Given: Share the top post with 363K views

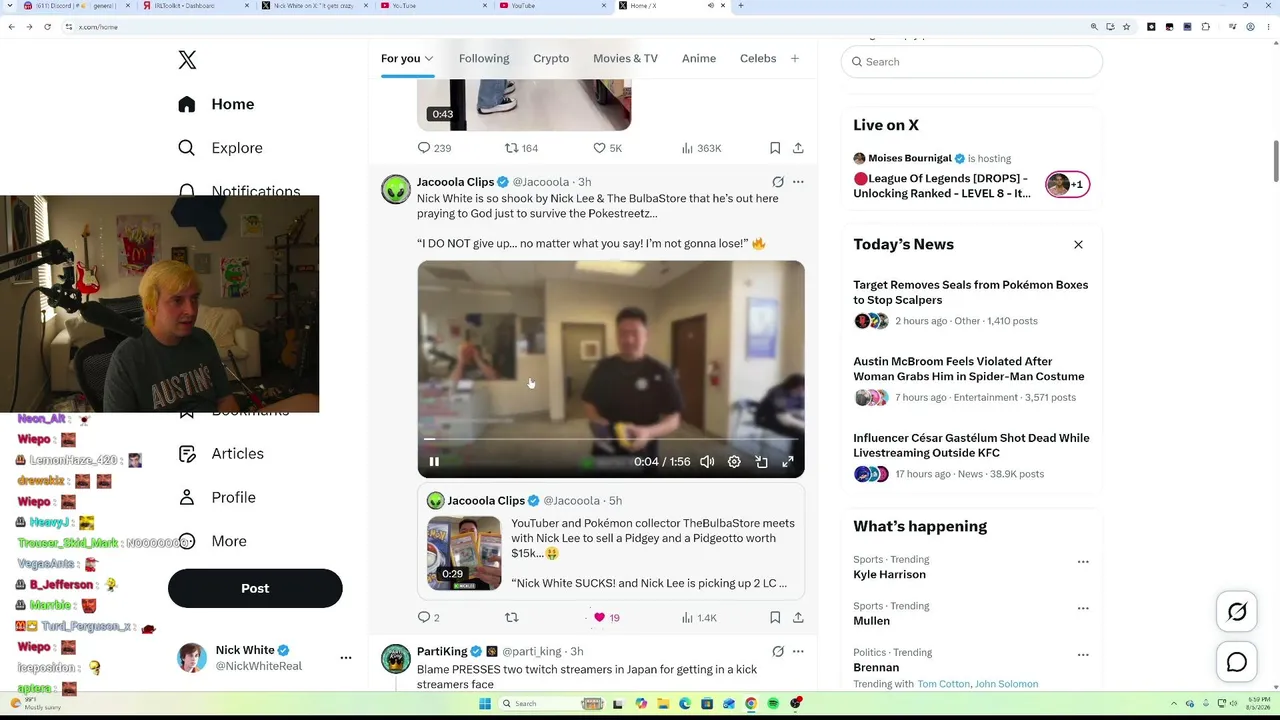Looking at the screenshot, I should [798, 148].
